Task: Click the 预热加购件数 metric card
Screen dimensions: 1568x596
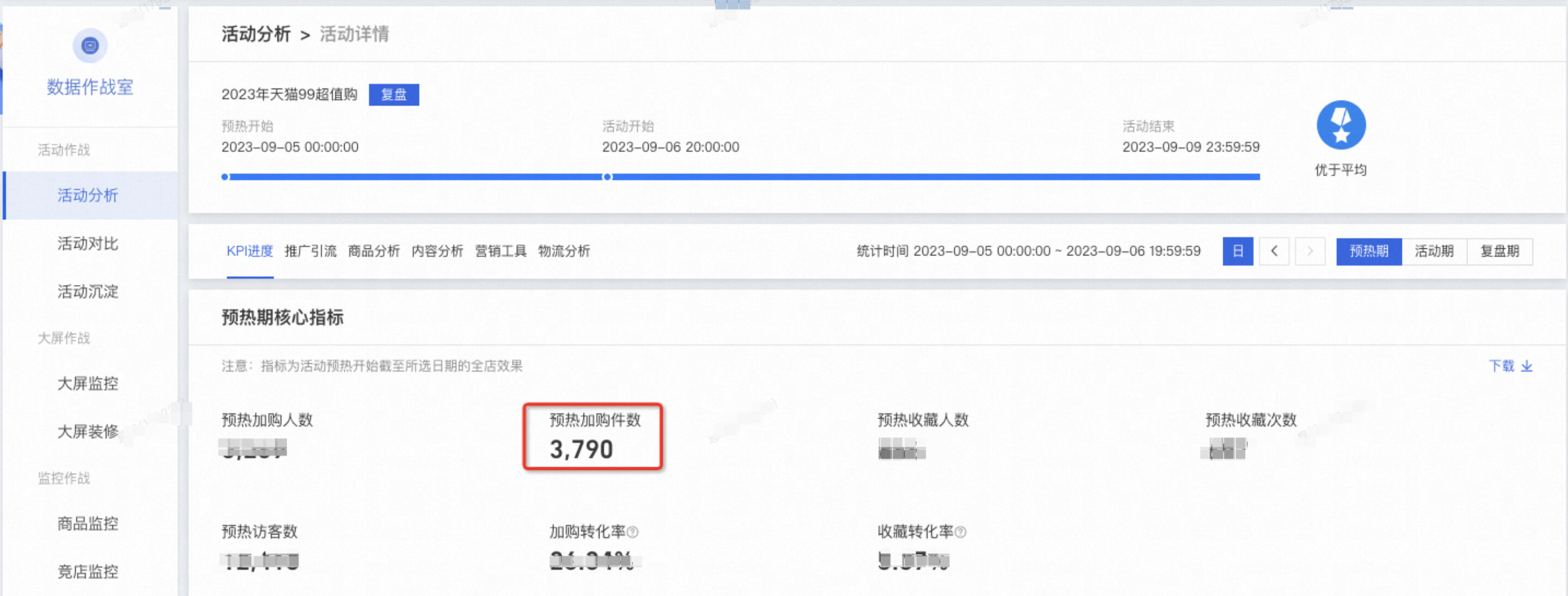Action: coord(593,436)
